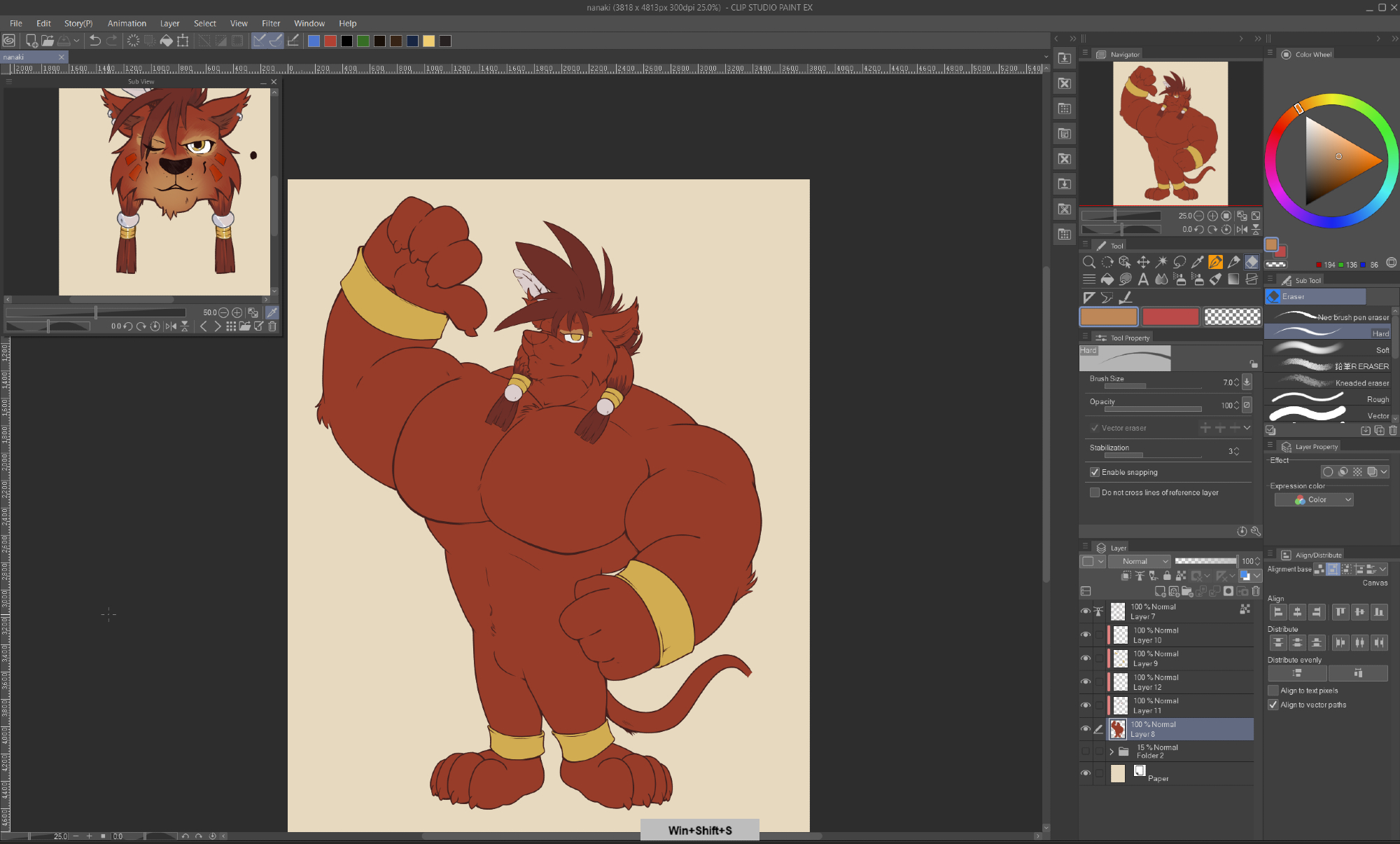This screenshot has height=844, width=1400.
Task: Open the Animation menu
Action: [127, 23]
